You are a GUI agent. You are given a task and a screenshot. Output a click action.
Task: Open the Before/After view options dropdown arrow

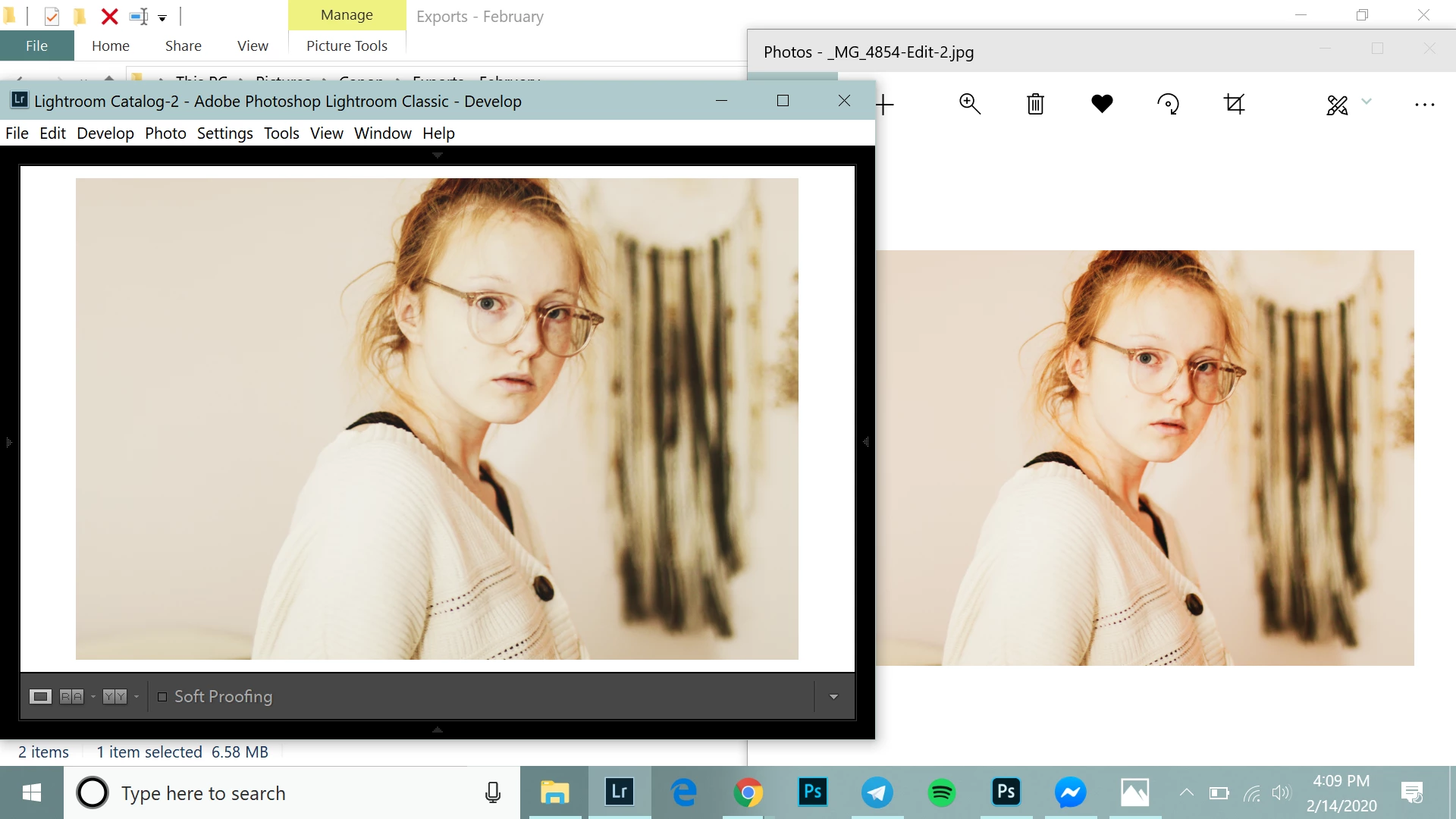point(136,697)
